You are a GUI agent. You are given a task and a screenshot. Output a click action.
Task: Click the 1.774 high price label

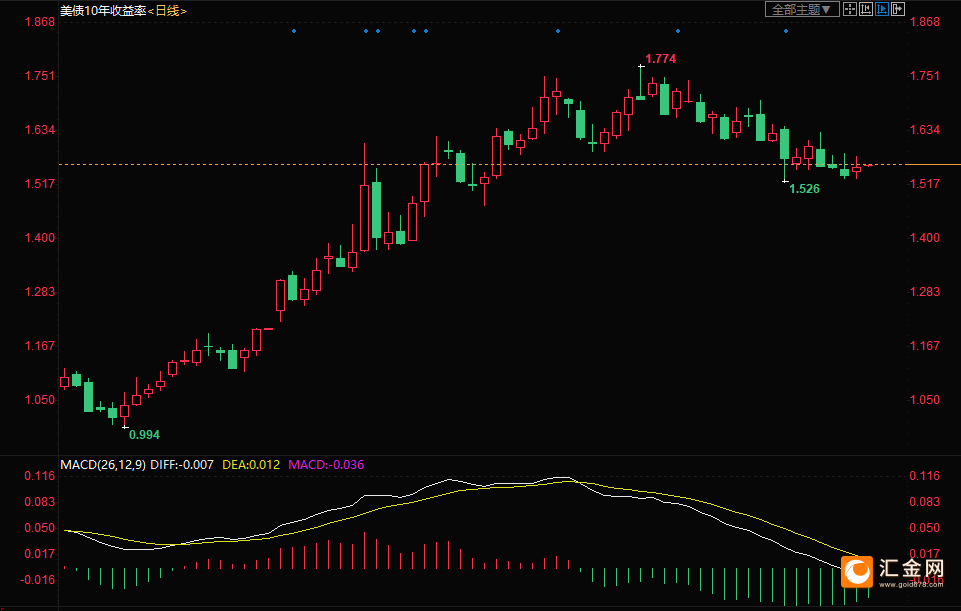point(661,59)
